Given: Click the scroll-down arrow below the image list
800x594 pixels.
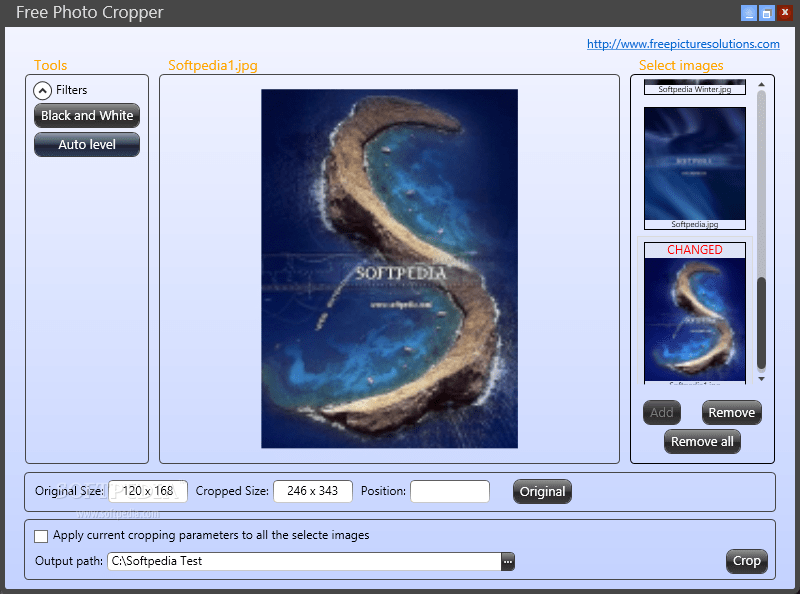Looking at the screenshot, I should pos(762,378).
